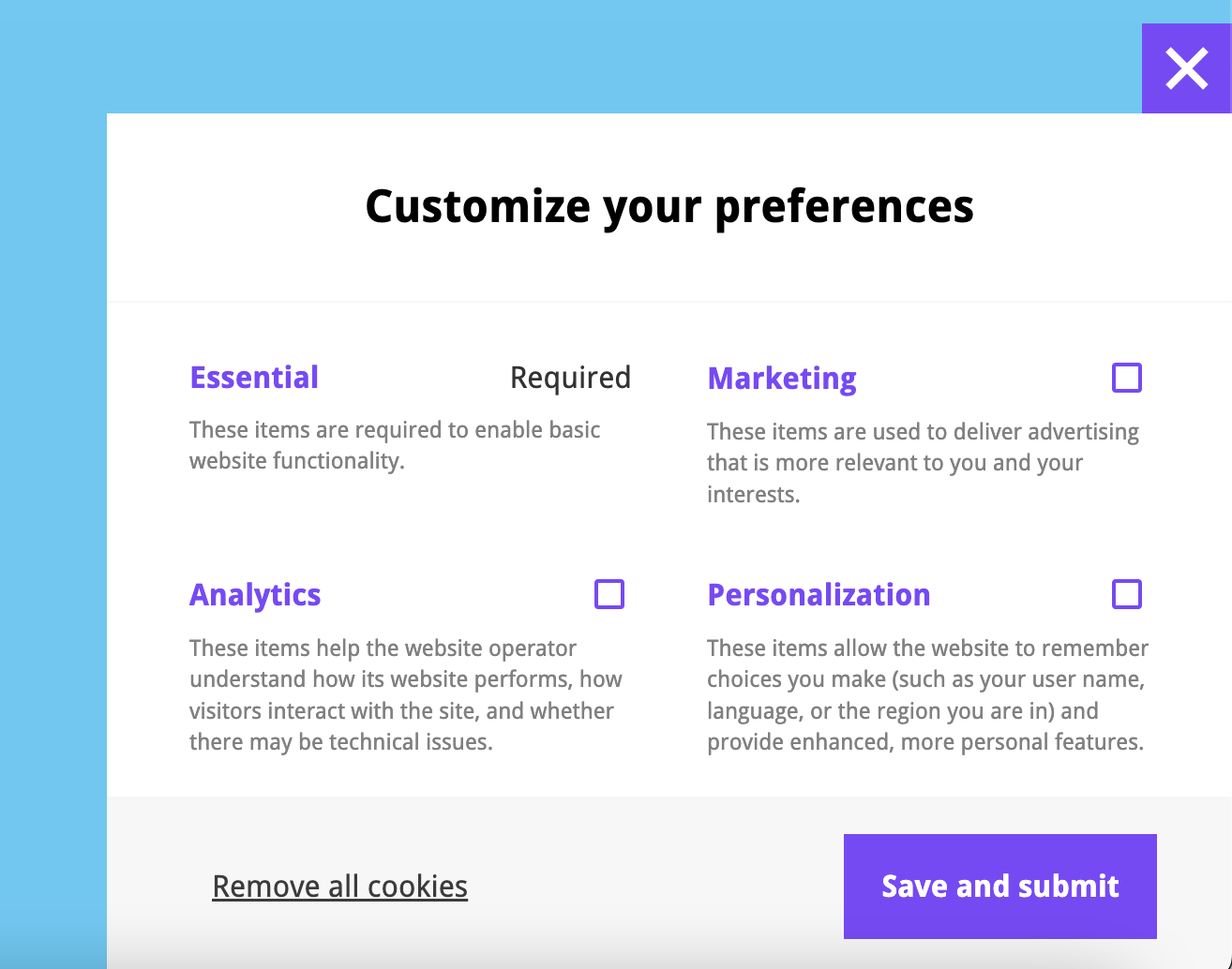Click the Analytics performance description text
Image resolution: width=1232 pixels, height=969 pixels.
pyautogui.click(x=405, y=694)
